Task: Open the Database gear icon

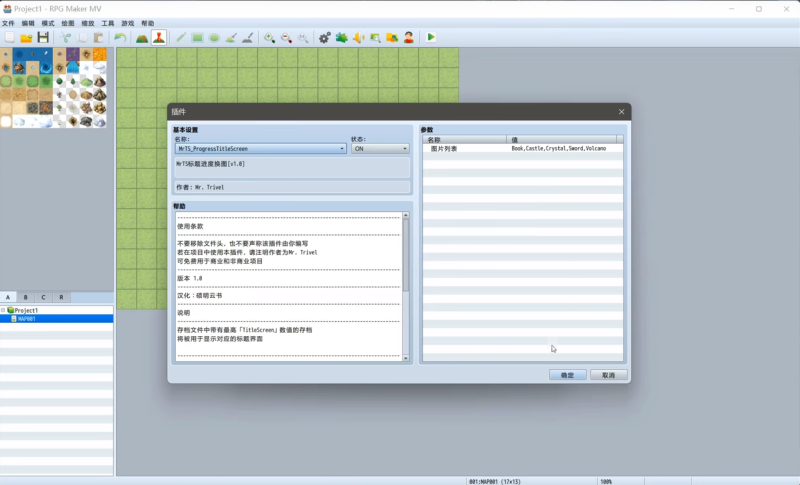Action: [324, 37]
